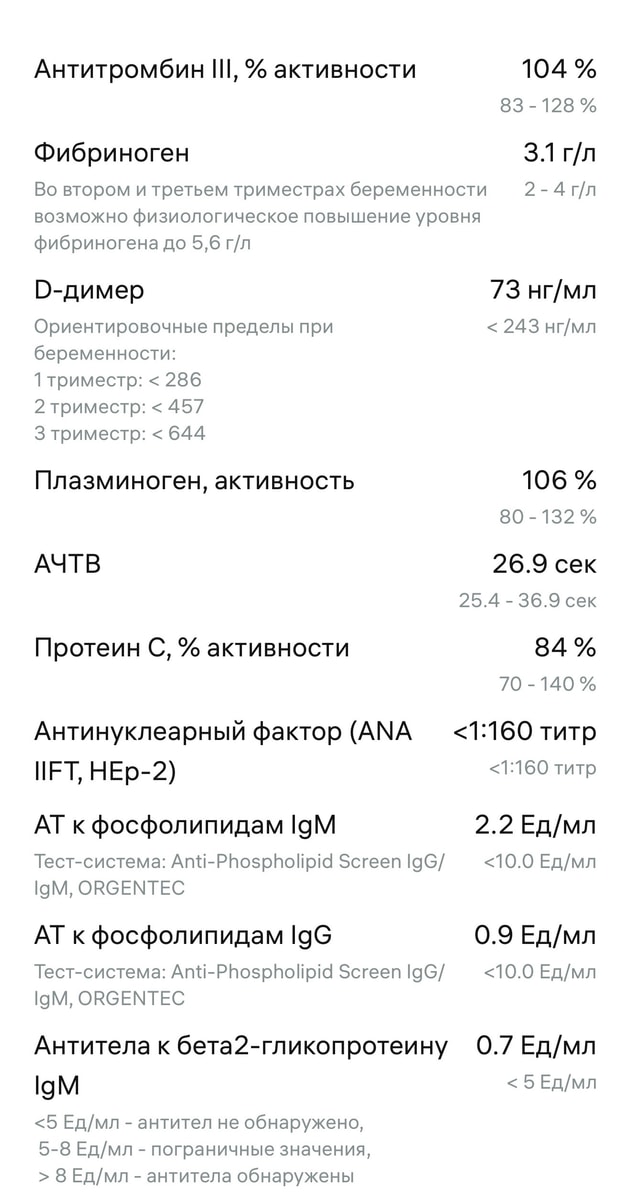Tap the 2.2 Ед/мл IgM value

(535, 826)
